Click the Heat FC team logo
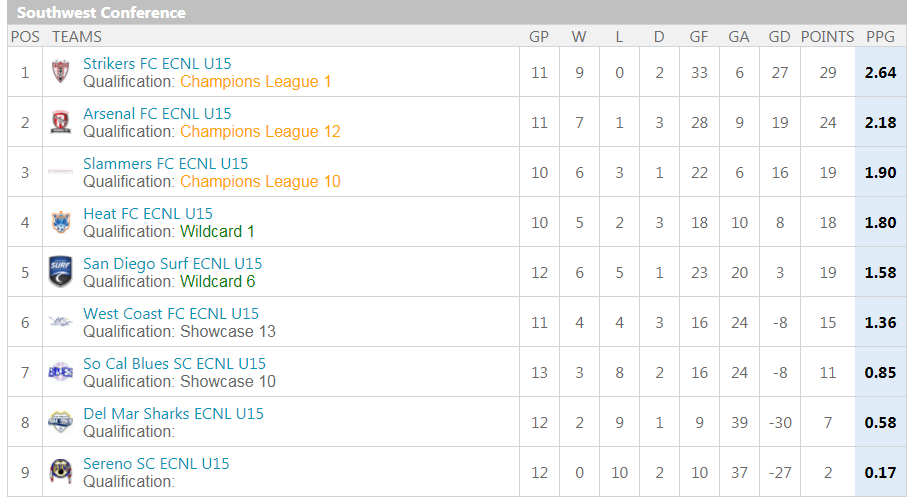This screenshot has width=921, height=501. click(x=60, y=222)
